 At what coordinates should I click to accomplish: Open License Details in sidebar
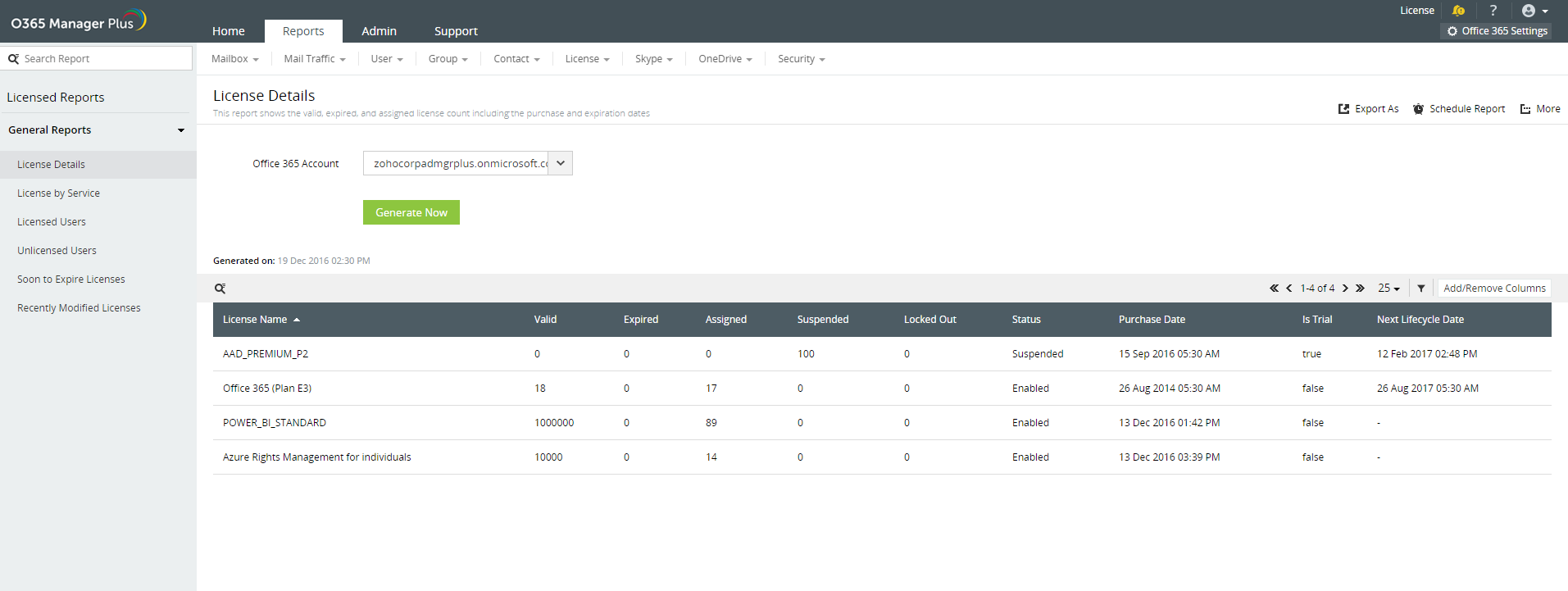(x=98, y=165)
